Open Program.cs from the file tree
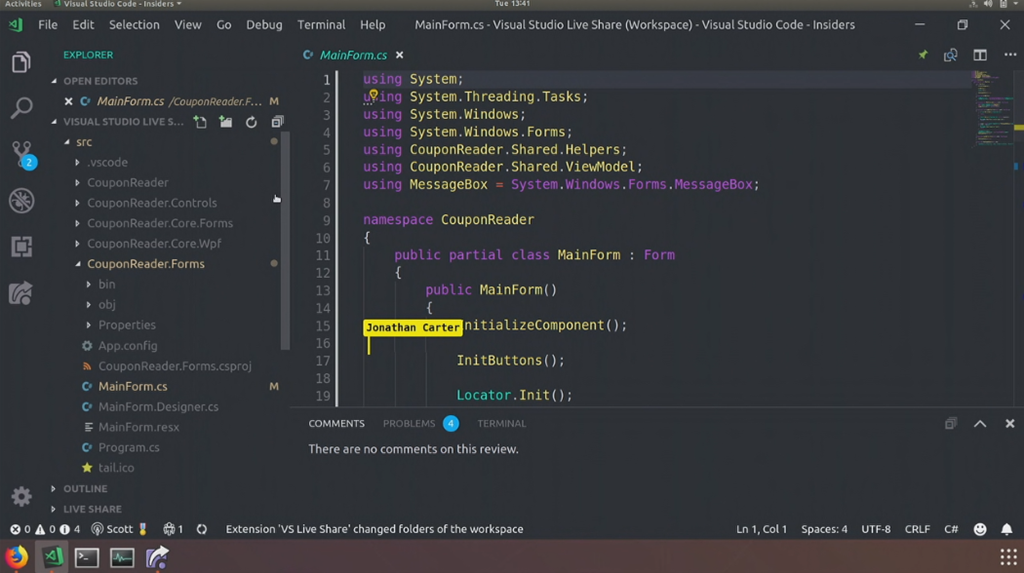The width and height of the screenshot is (1024, 573). (x=128, y=447)
